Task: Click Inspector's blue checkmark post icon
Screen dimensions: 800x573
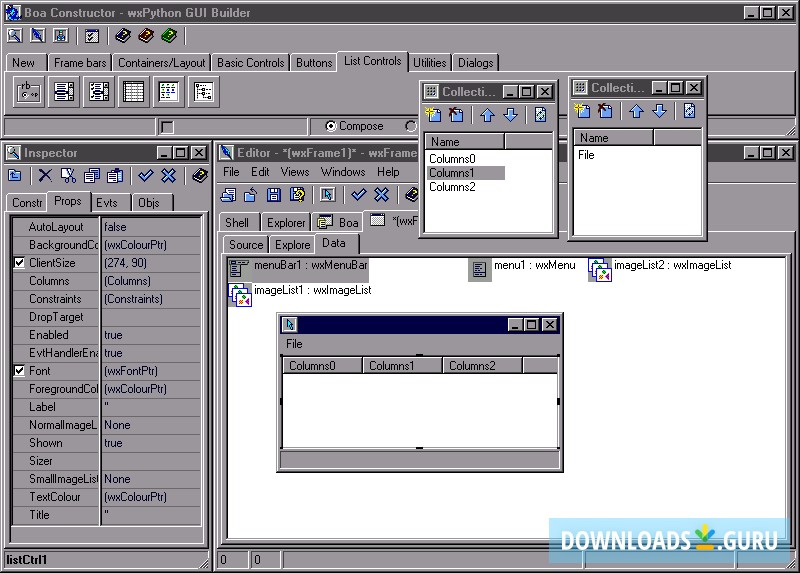Action: pyautogui.click(x=146, y=176)
